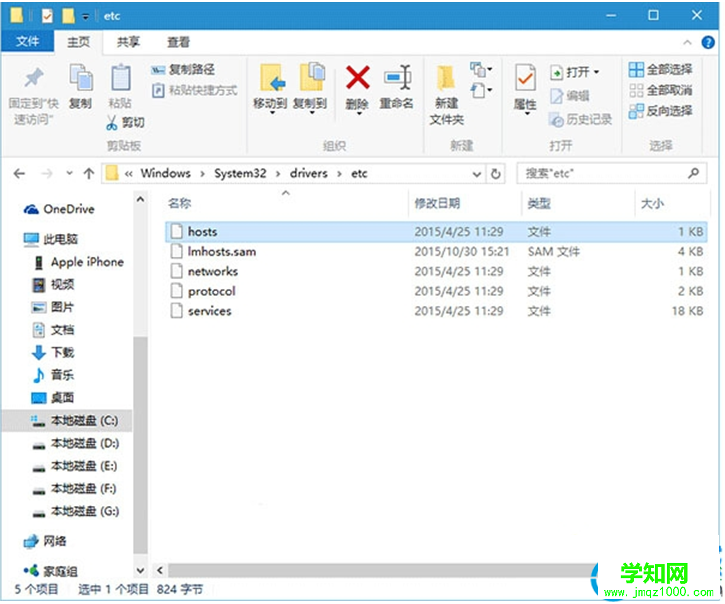
Task: Select the services file
Action: [436, 311]
